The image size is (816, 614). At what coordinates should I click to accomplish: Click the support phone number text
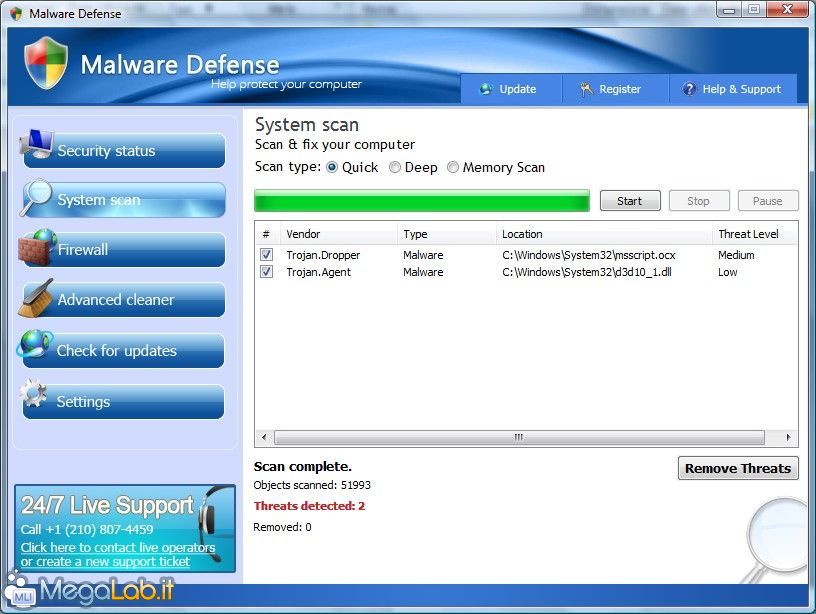tap(87, 530)
